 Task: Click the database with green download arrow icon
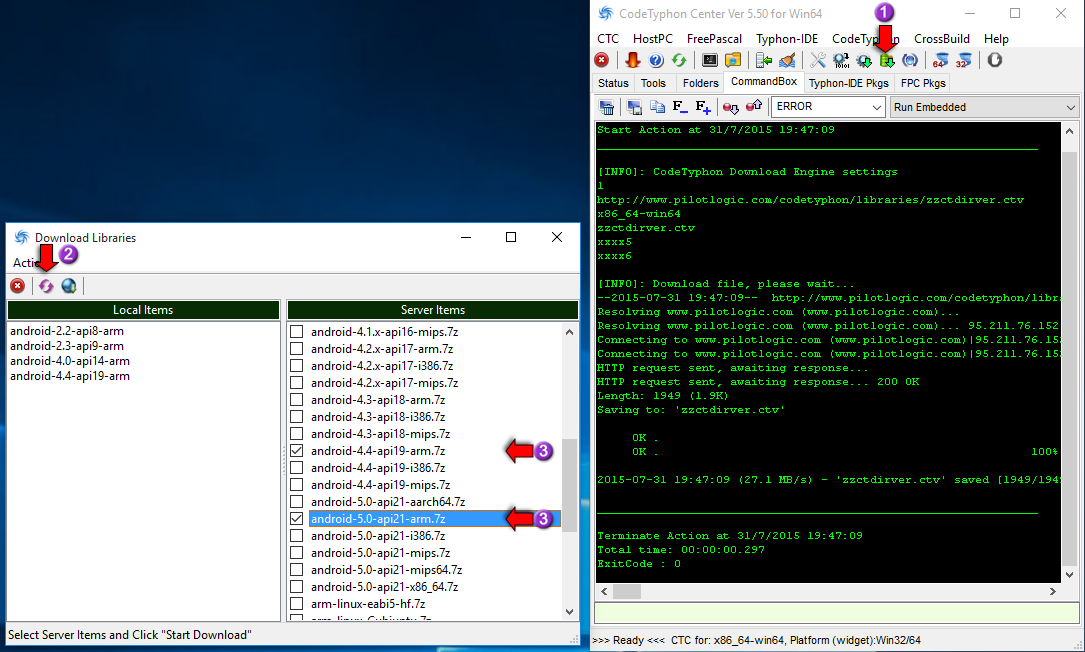tap(887, 61)
